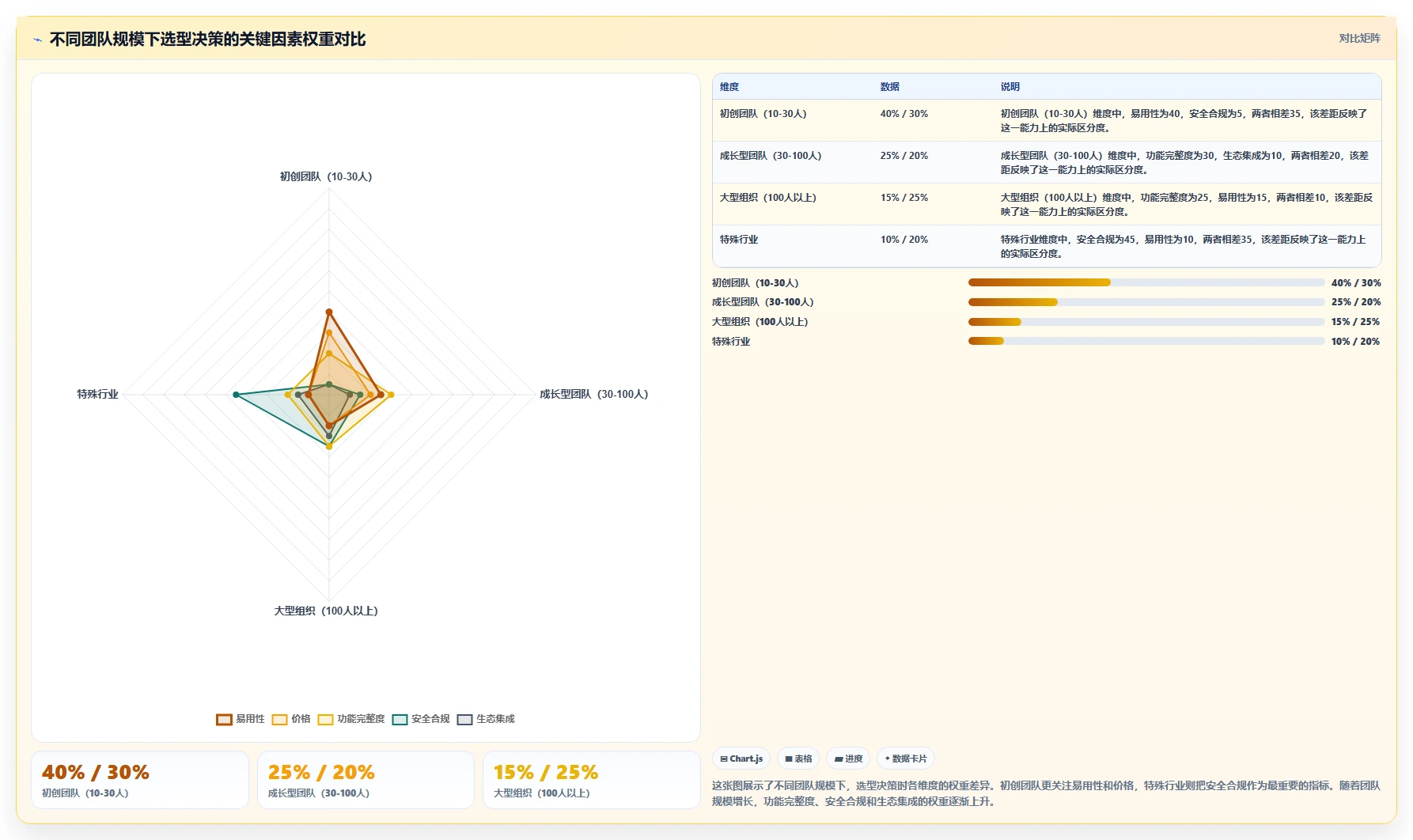Viewport: 1413px width, 840px height.
Task: Click the header icon beside the title
Action: (37, 40)
